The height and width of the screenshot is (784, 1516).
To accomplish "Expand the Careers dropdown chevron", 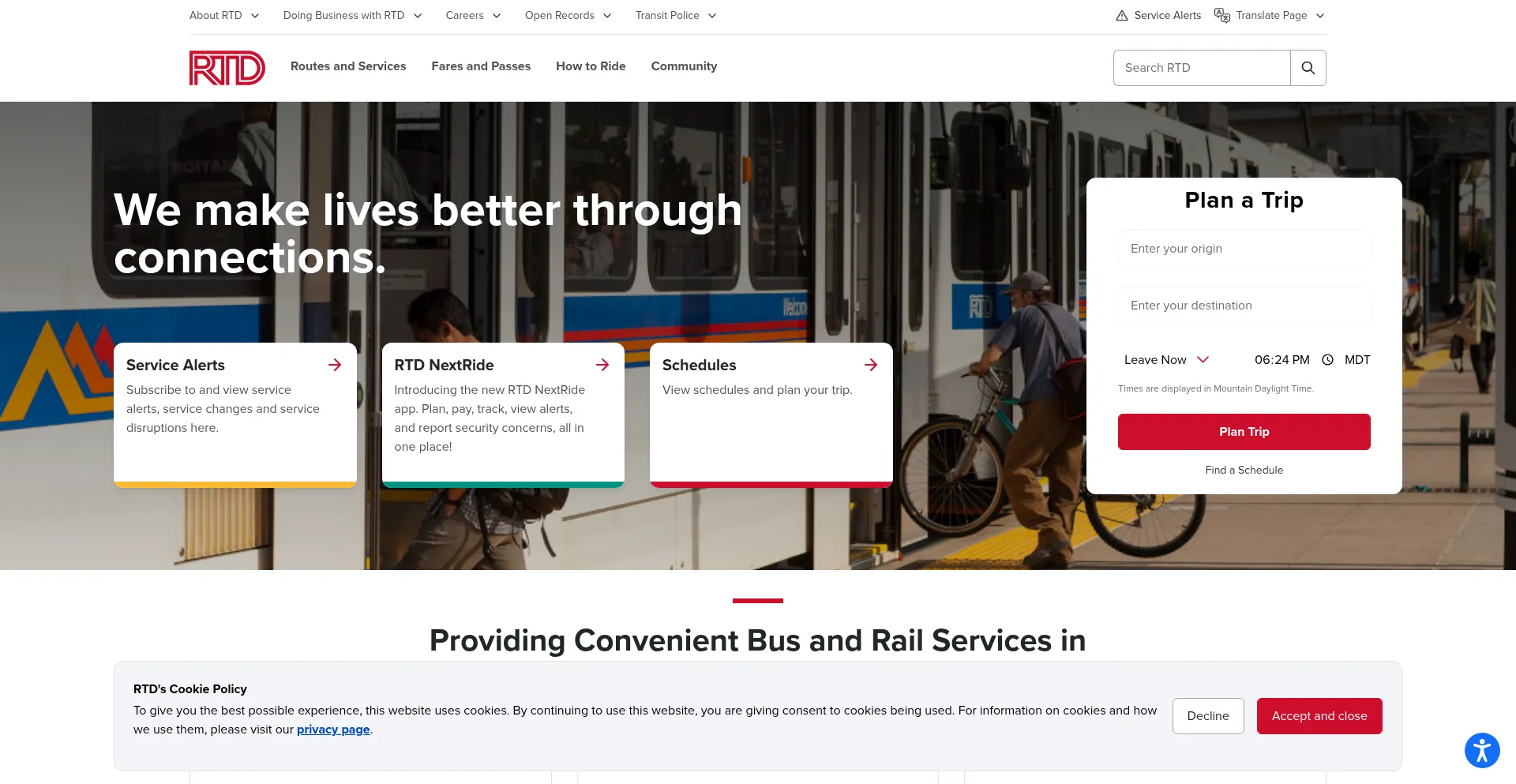I will click(x=497, y=16).
